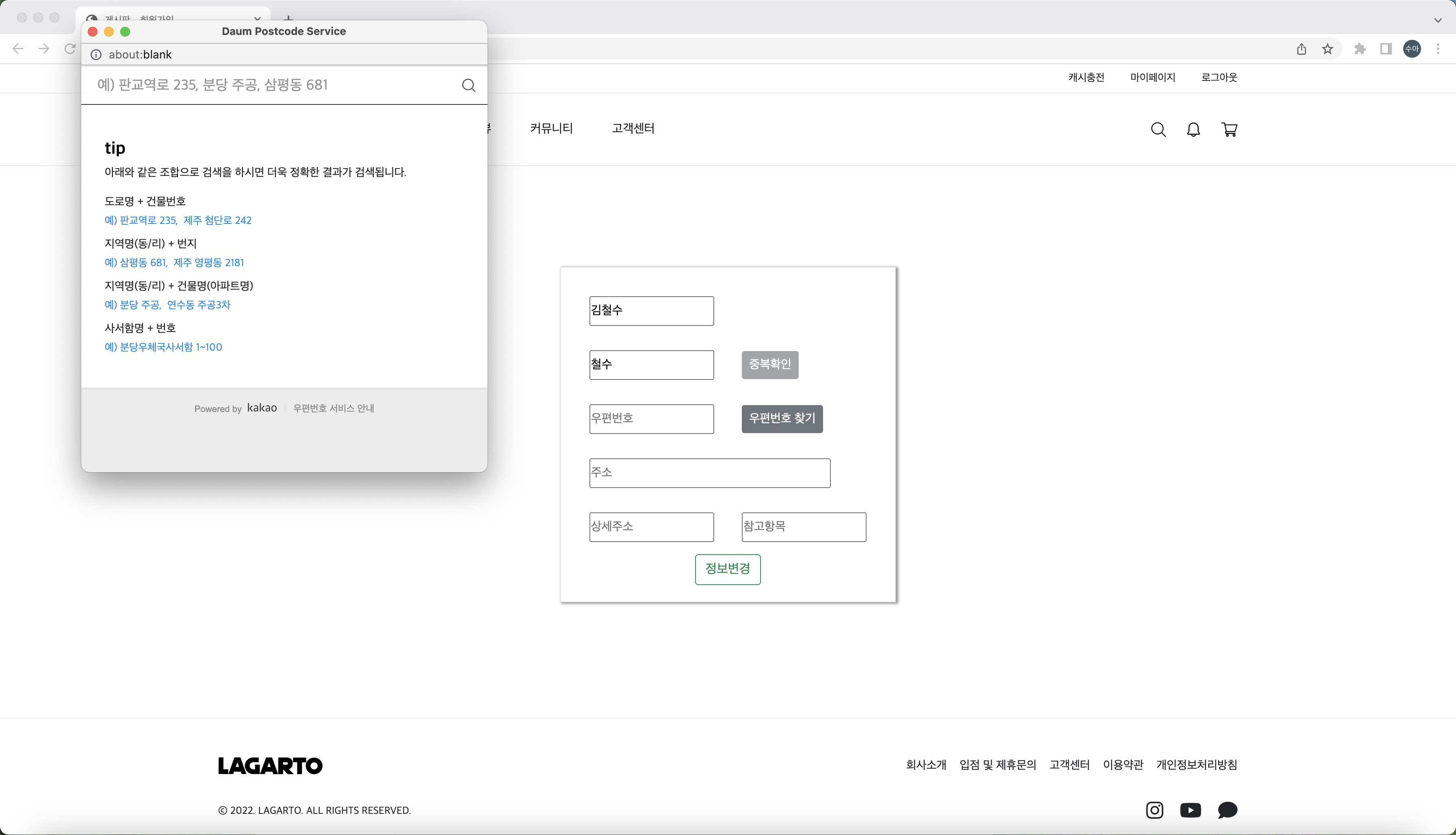The image size is (1456, 835).
Task: Open the chat bubble icon in the footer
Action: point(1228,810)
